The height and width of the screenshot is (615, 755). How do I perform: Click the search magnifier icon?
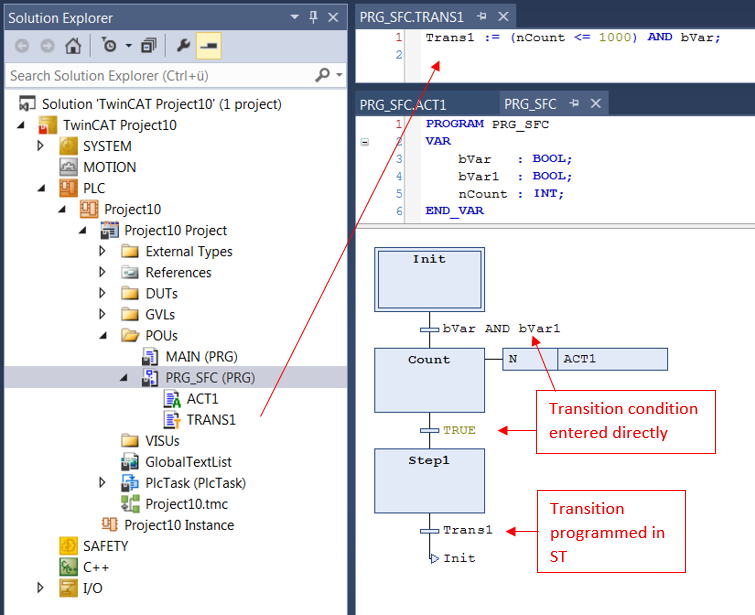(322, 75)
